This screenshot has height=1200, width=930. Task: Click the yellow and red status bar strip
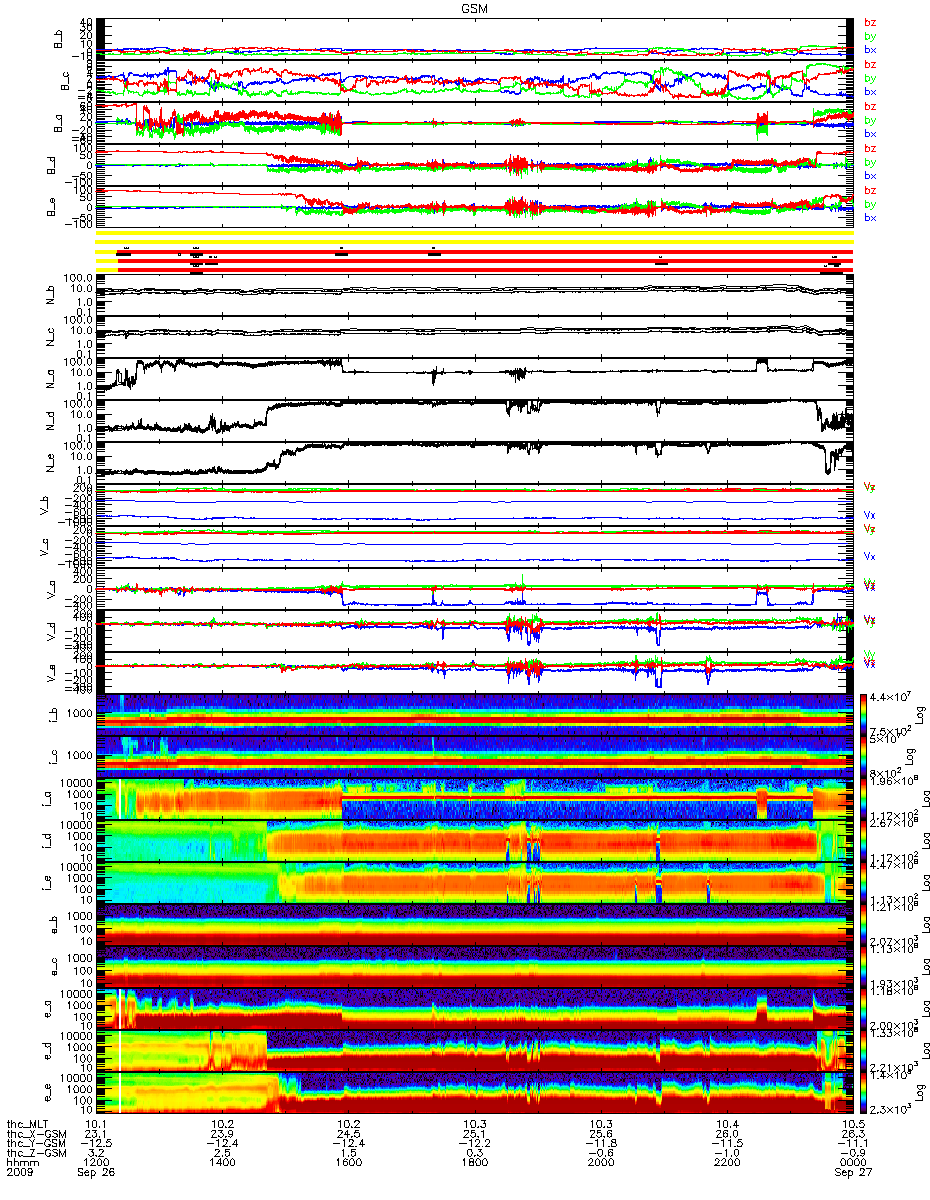(474, 253)
